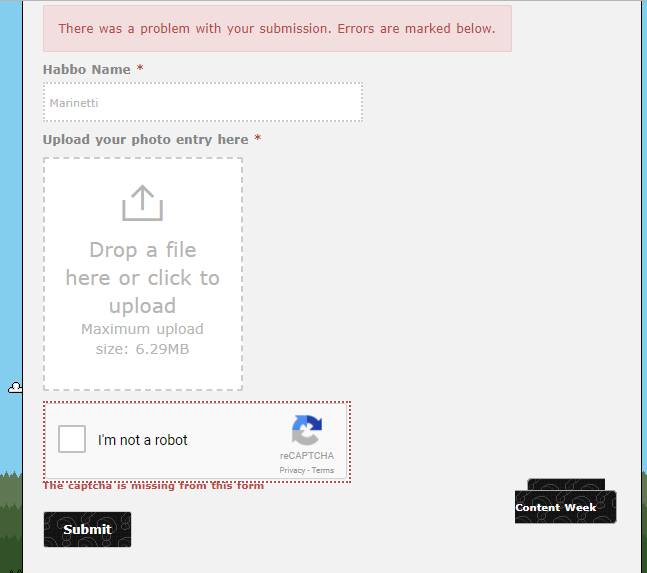
Task: Open the Content Week button
Action: (x=565, y=508)
